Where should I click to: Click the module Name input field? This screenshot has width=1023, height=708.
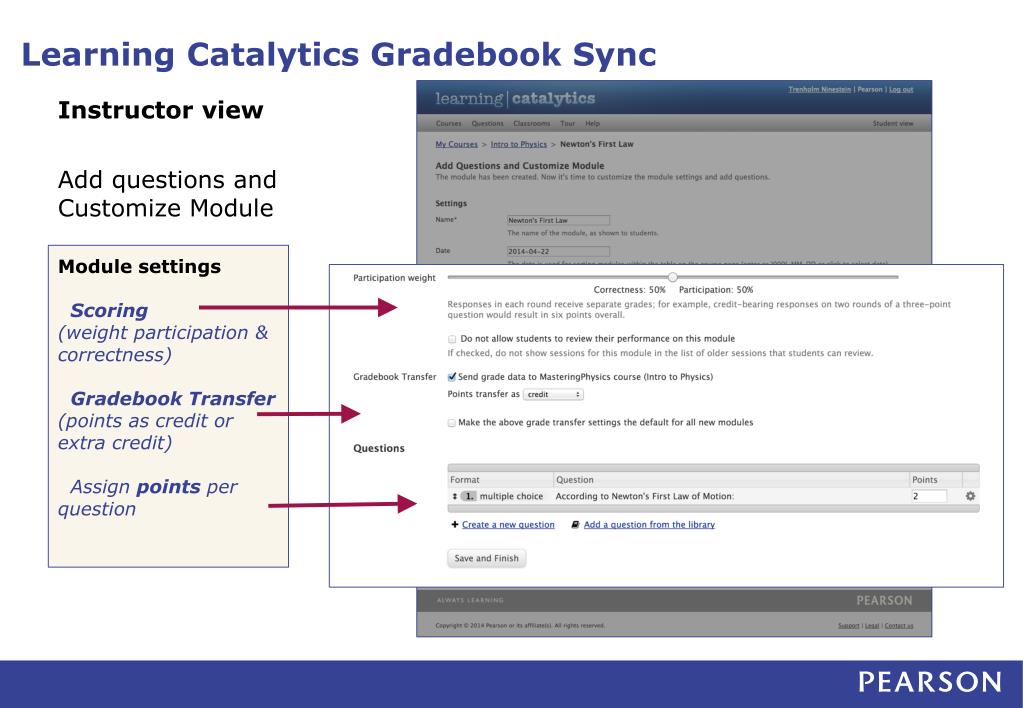558,221
